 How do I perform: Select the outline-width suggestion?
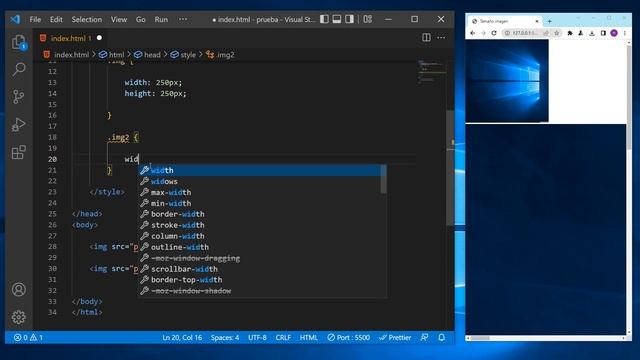click(260, 247)
